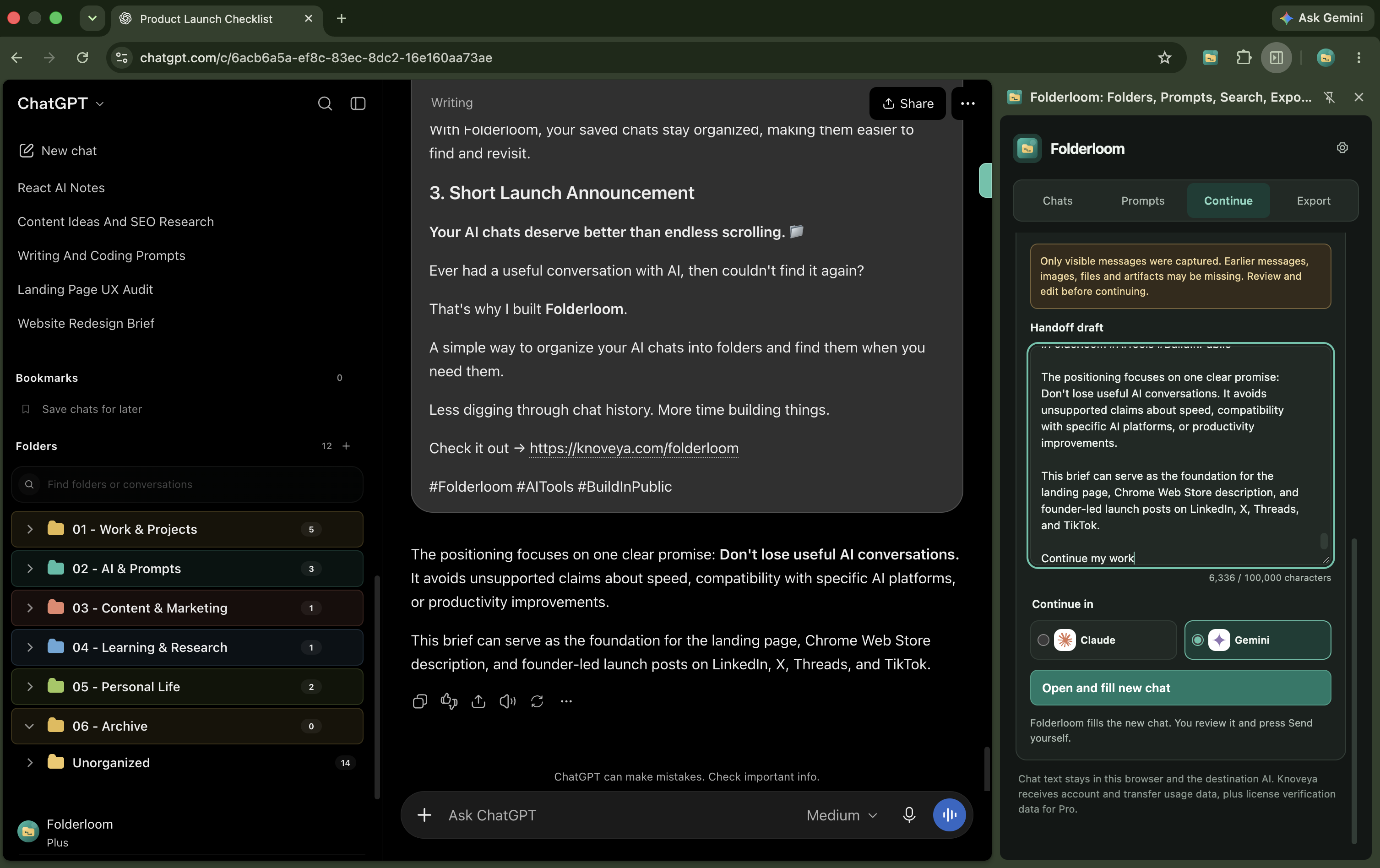Switch to the Chats tab
The image size is (1380, 868).
click(1057, 201)
